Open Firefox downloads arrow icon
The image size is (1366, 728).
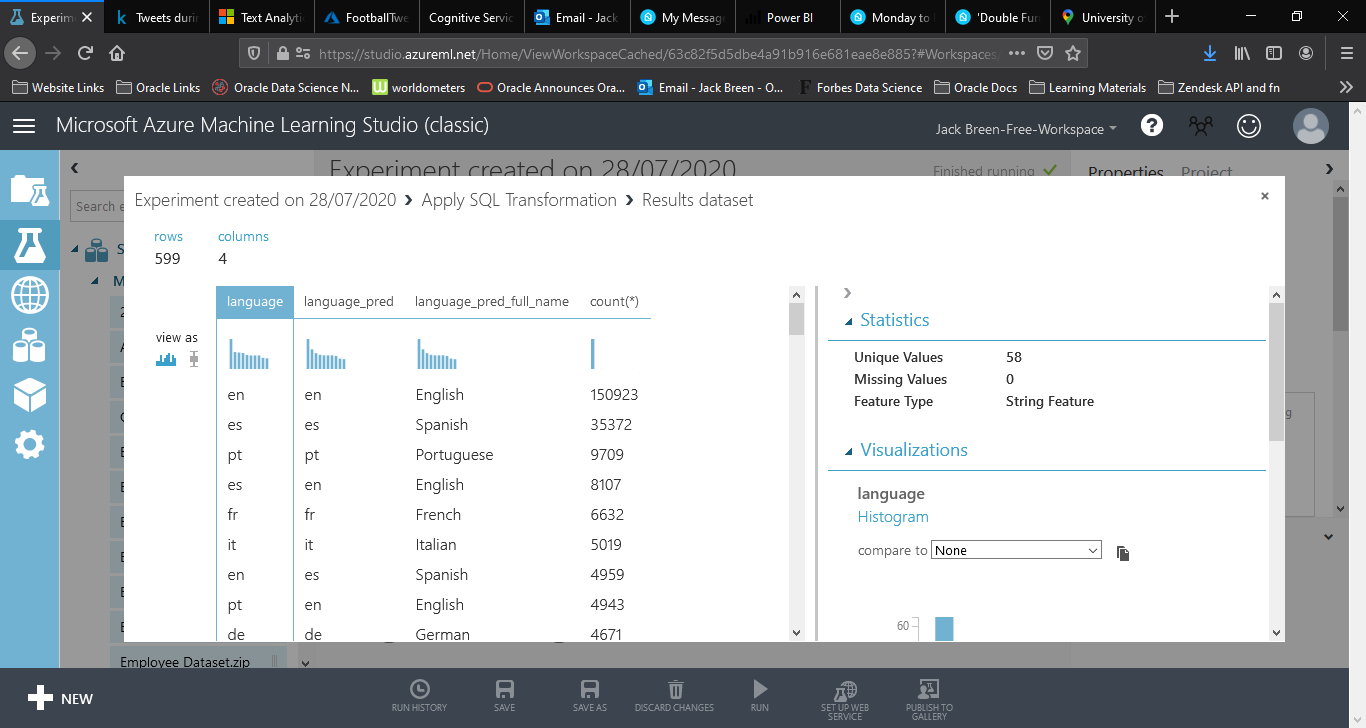tap(1210, 53)
